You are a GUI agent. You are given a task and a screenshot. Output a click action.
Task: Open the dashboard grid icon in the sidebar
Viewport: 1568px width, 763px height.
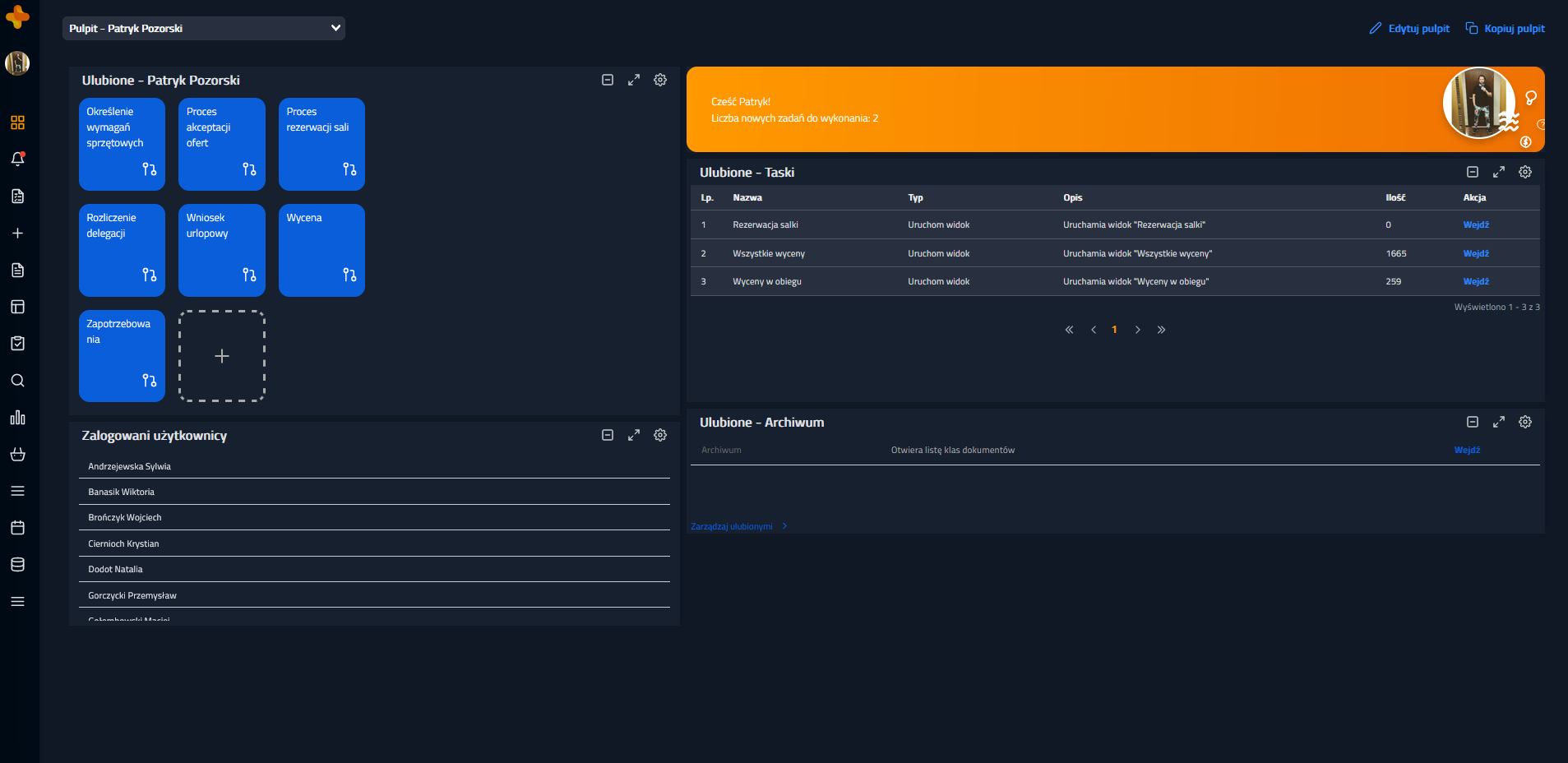point(17,123)
